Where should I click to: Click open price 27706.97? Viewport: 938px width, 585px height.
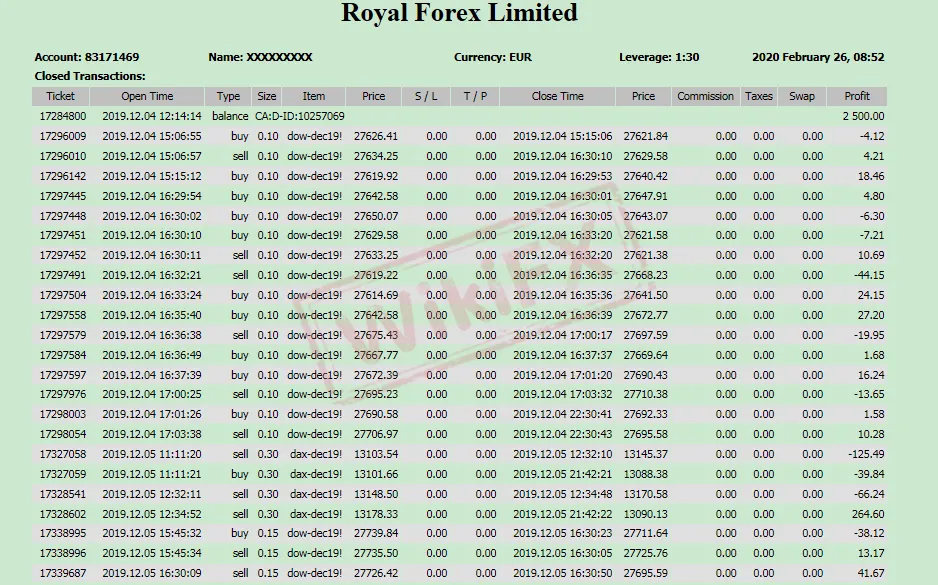tap(376, 434)
